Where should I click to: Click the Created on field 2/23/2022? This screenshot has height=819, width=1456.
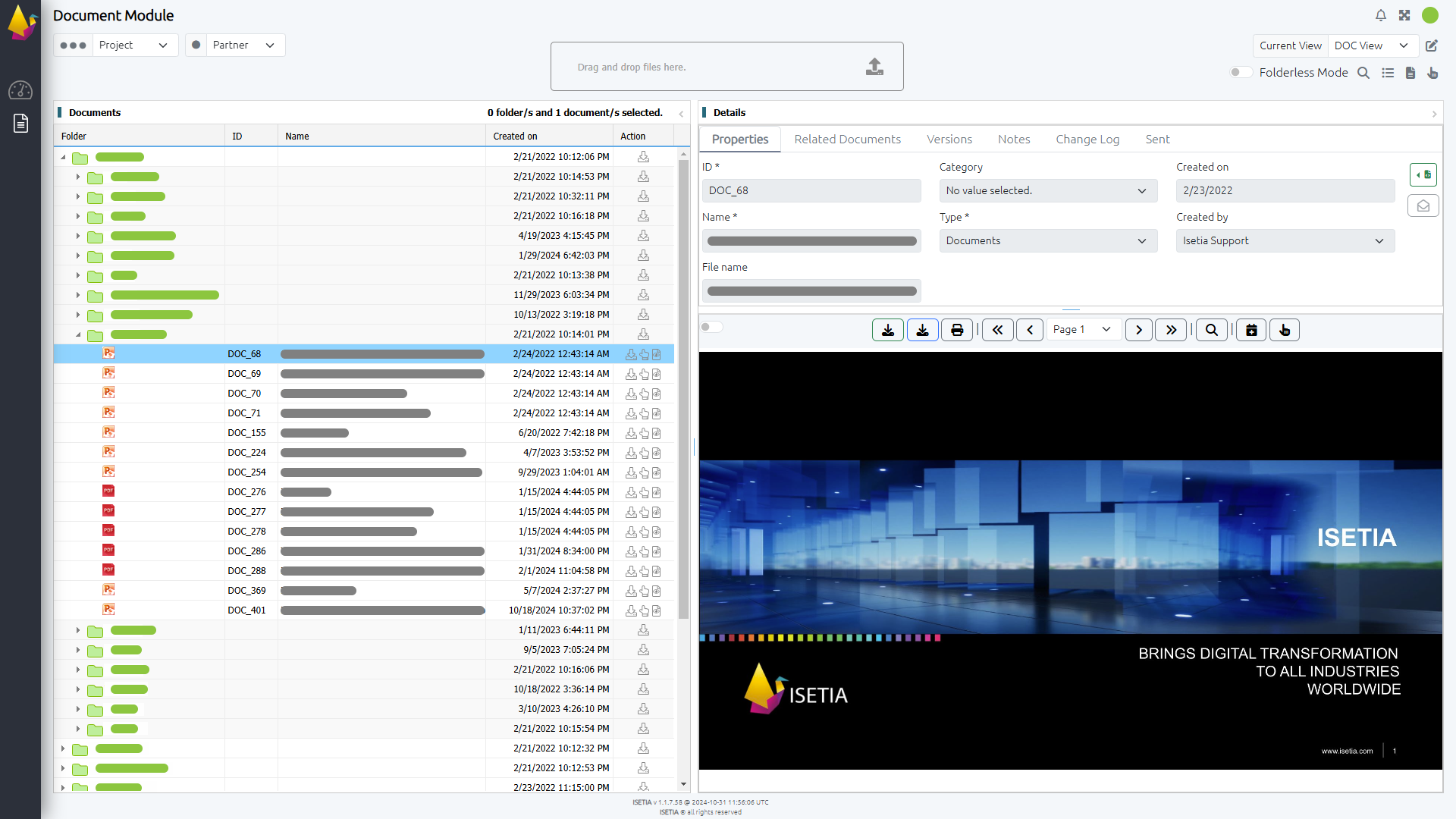click(1285, 190)
